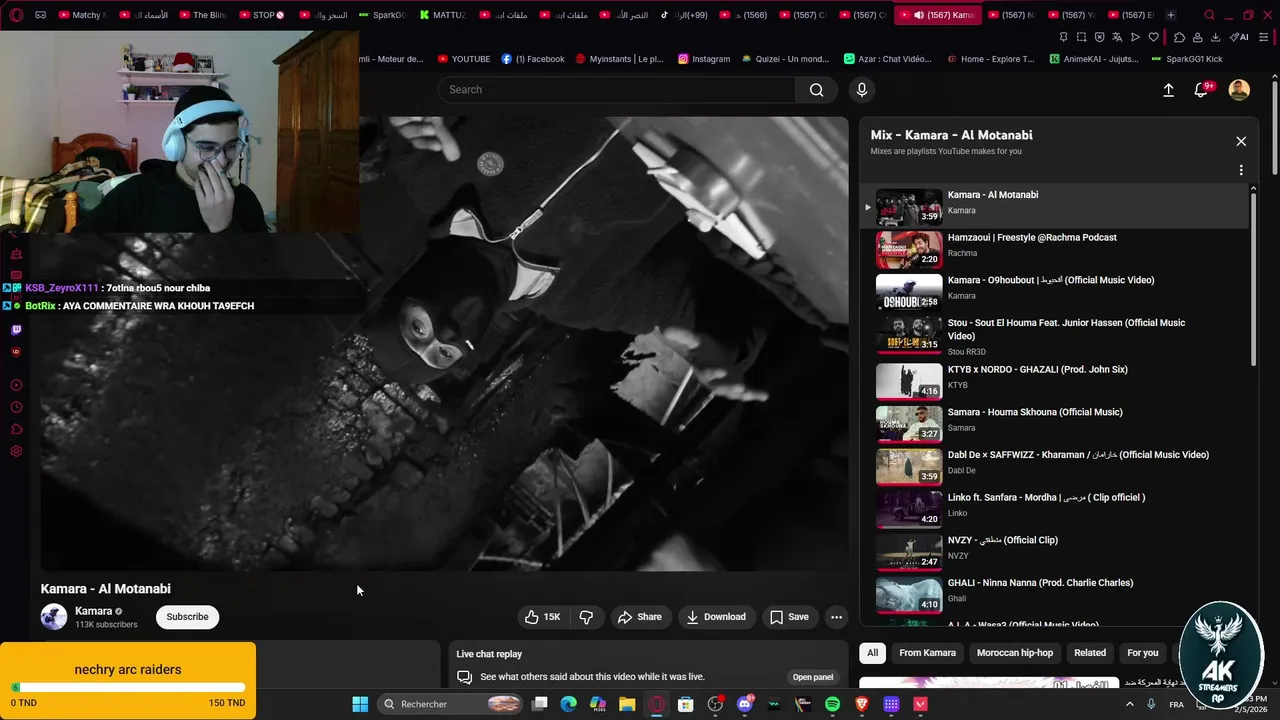
Task: Dislike the video with the thumbs-down icon
Action: (x=587, y=617)
